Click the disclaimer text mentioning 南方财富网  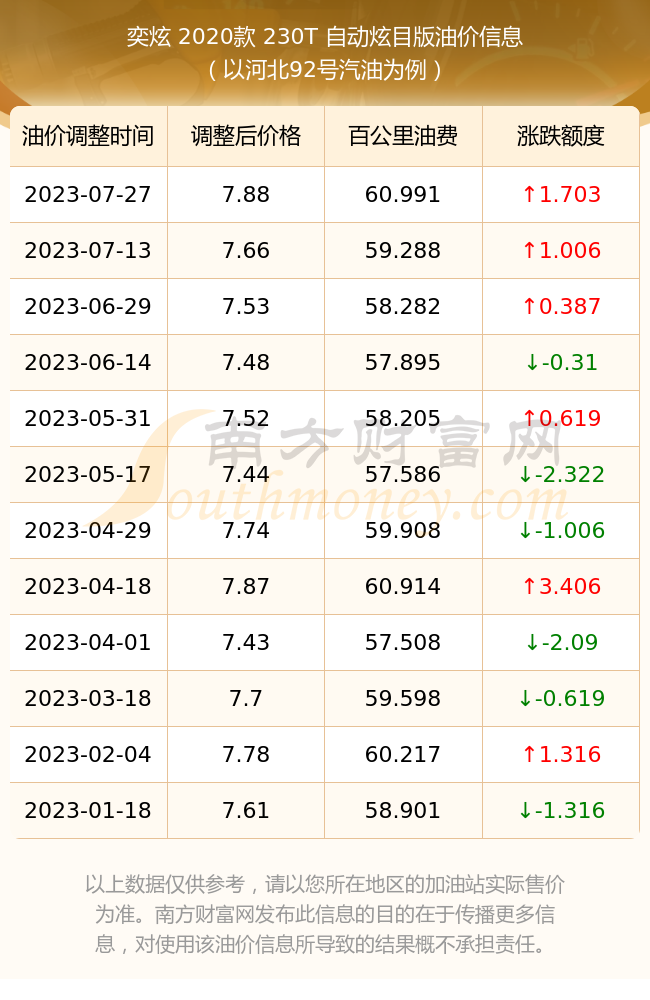pos(325,914)
